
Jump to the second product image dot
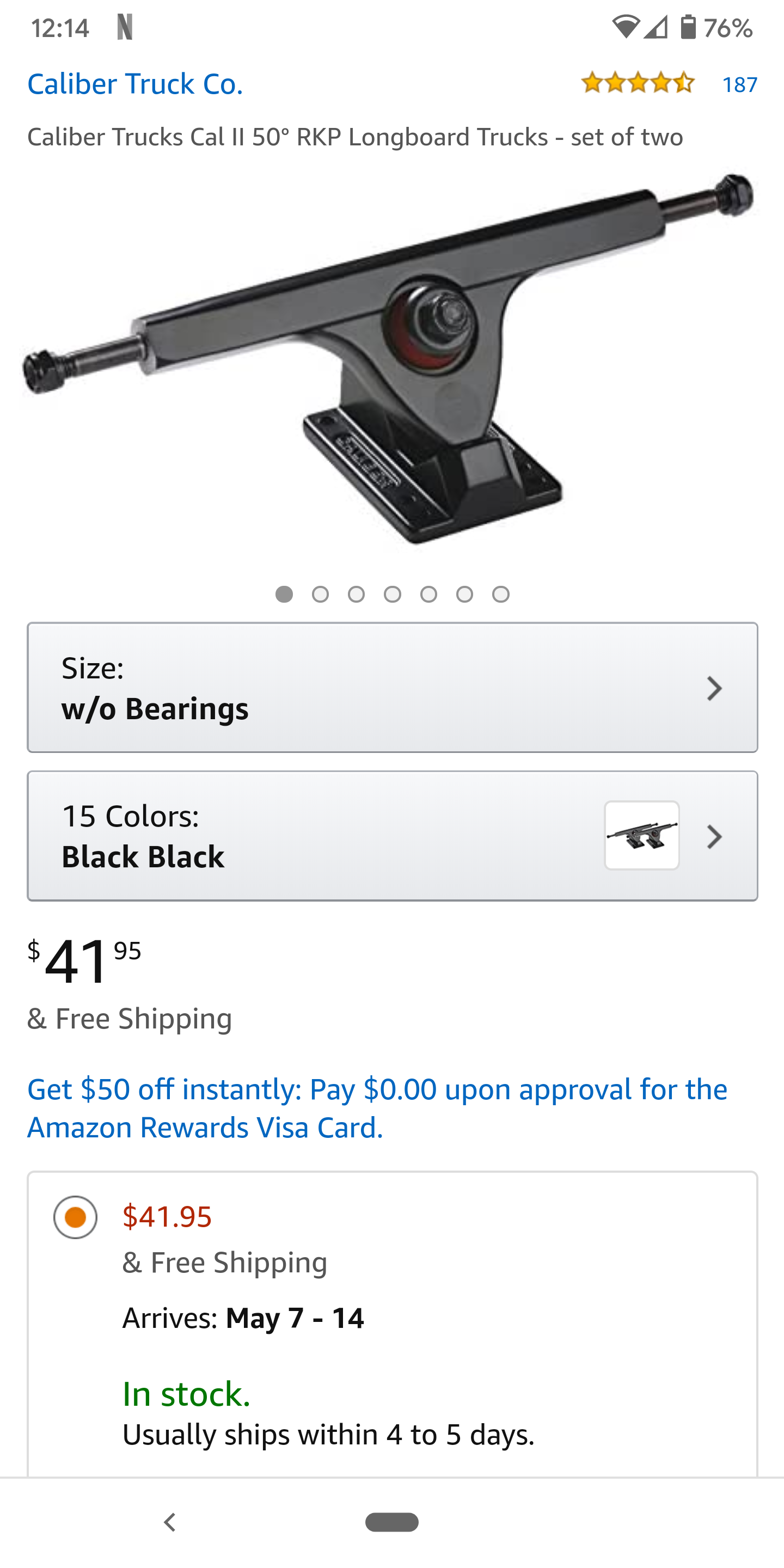[x=320, y=594]
